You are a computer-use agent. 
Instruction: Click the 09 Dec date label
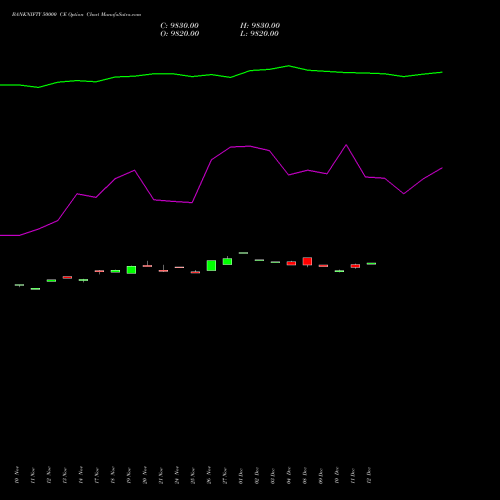[321, 475]
